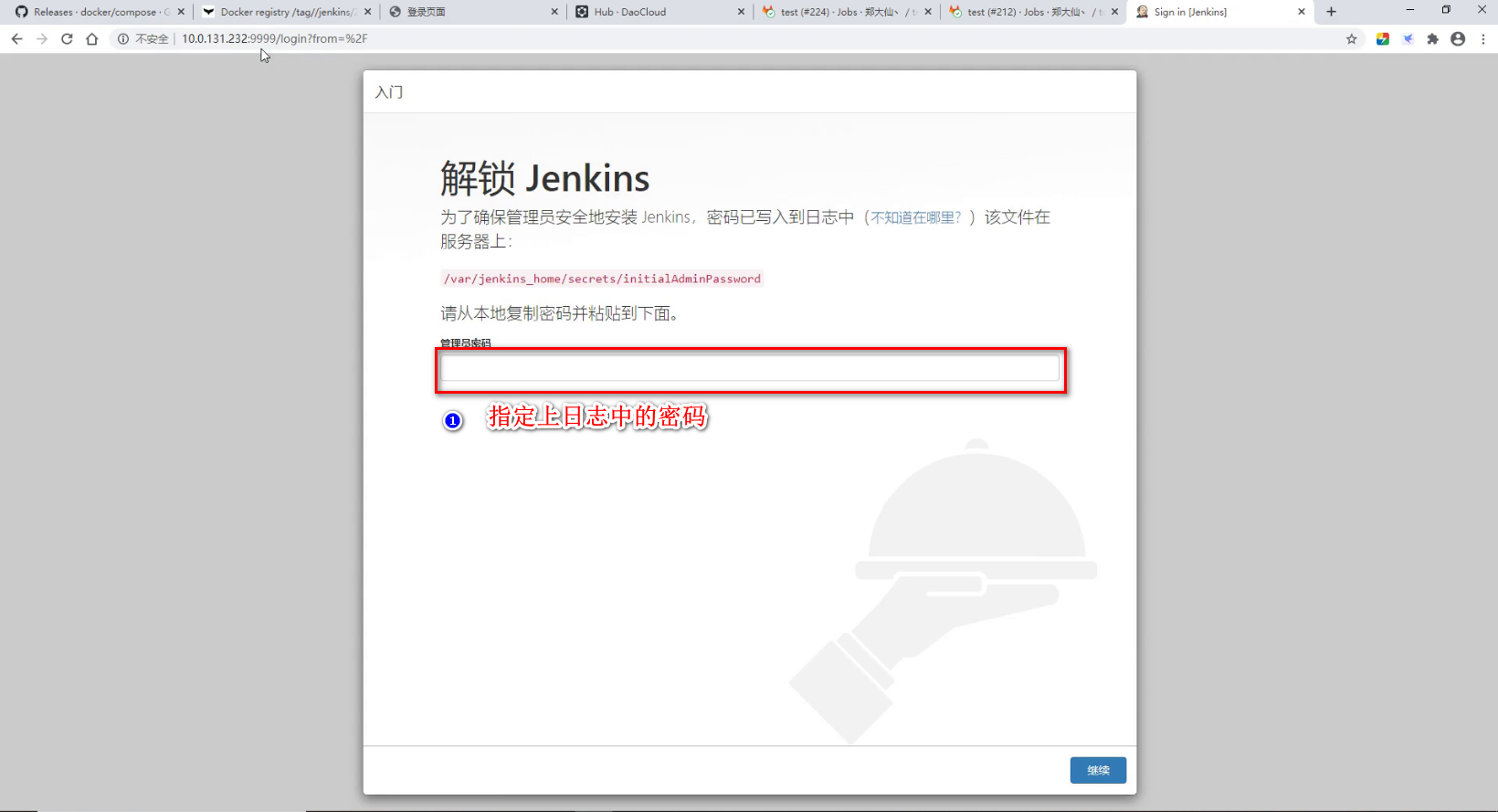Click the 不安全 security label
1498x812 pixels.
pyautogui.click(x=152, y=39)
